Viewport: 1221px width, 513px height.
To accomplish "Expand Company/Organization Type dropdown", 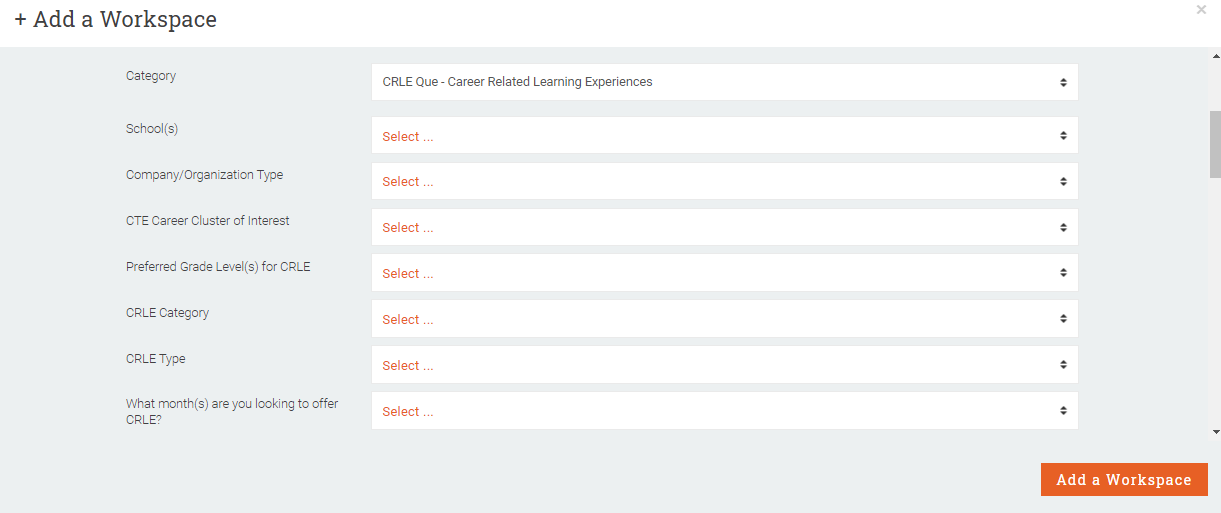I will [x=724, y=182].
